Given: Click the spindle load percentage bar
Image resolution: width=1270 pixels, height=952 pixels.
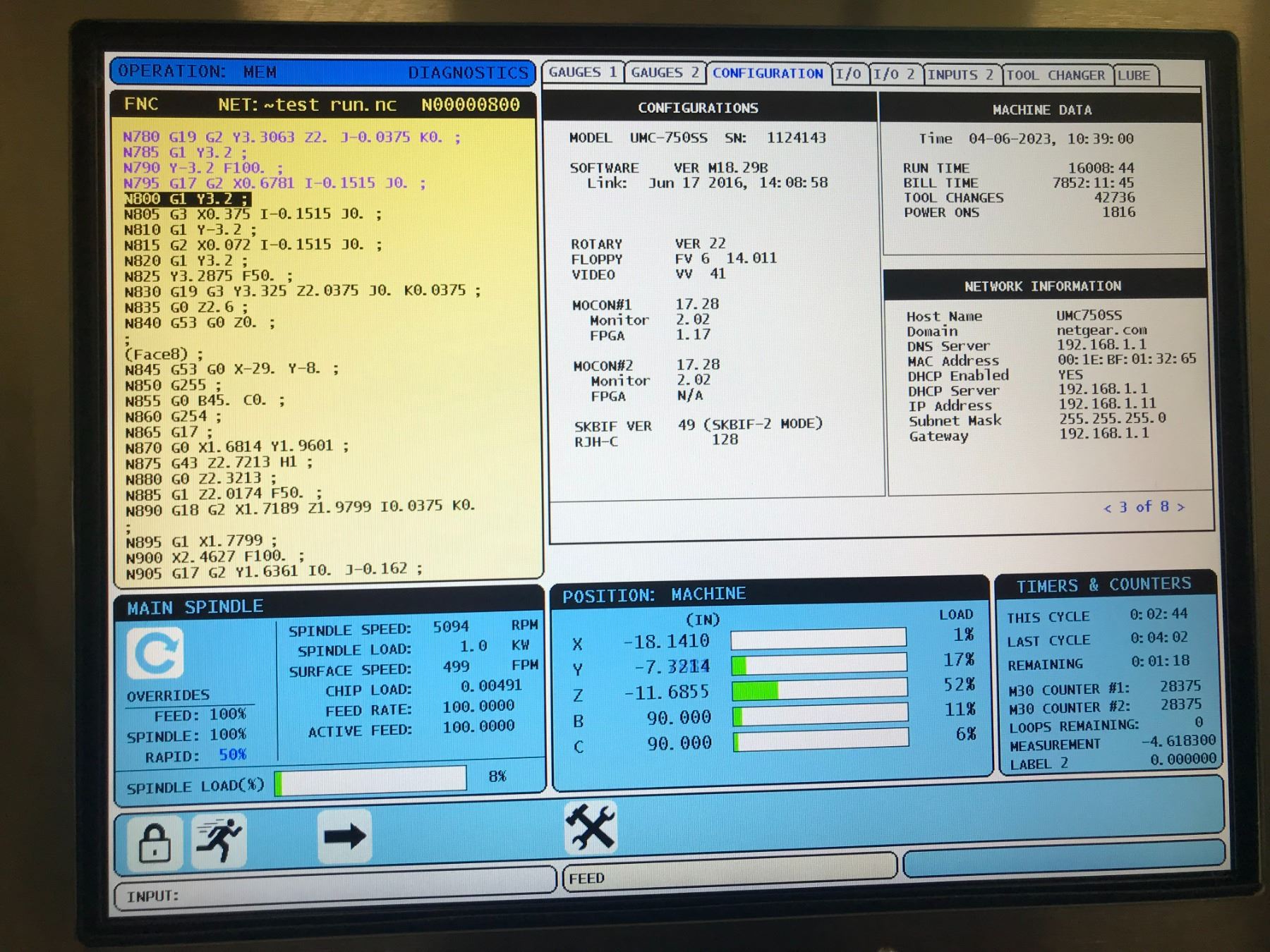Looking at the screenshot, I should point(371,781).
